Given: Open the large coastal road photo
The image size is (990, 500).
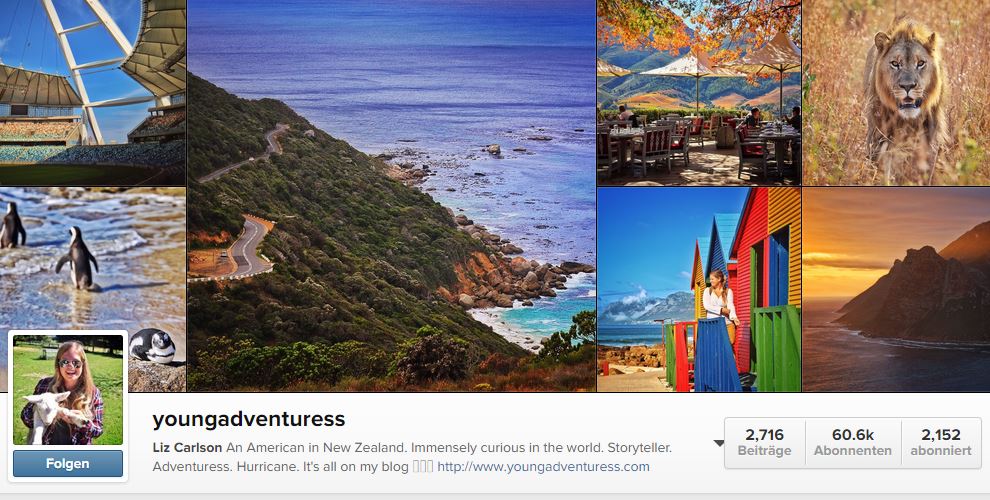Looking at the screenshot, I should [x=391, y=195].
